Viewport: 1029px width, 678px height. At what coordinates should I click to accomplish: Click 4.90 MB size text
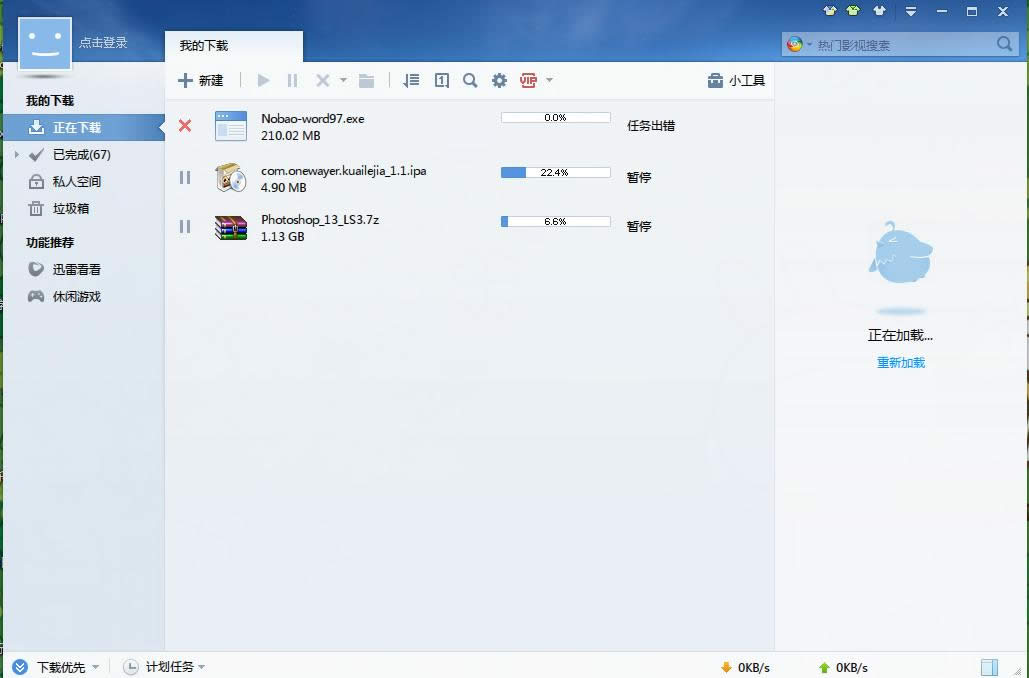pos(284,188)
